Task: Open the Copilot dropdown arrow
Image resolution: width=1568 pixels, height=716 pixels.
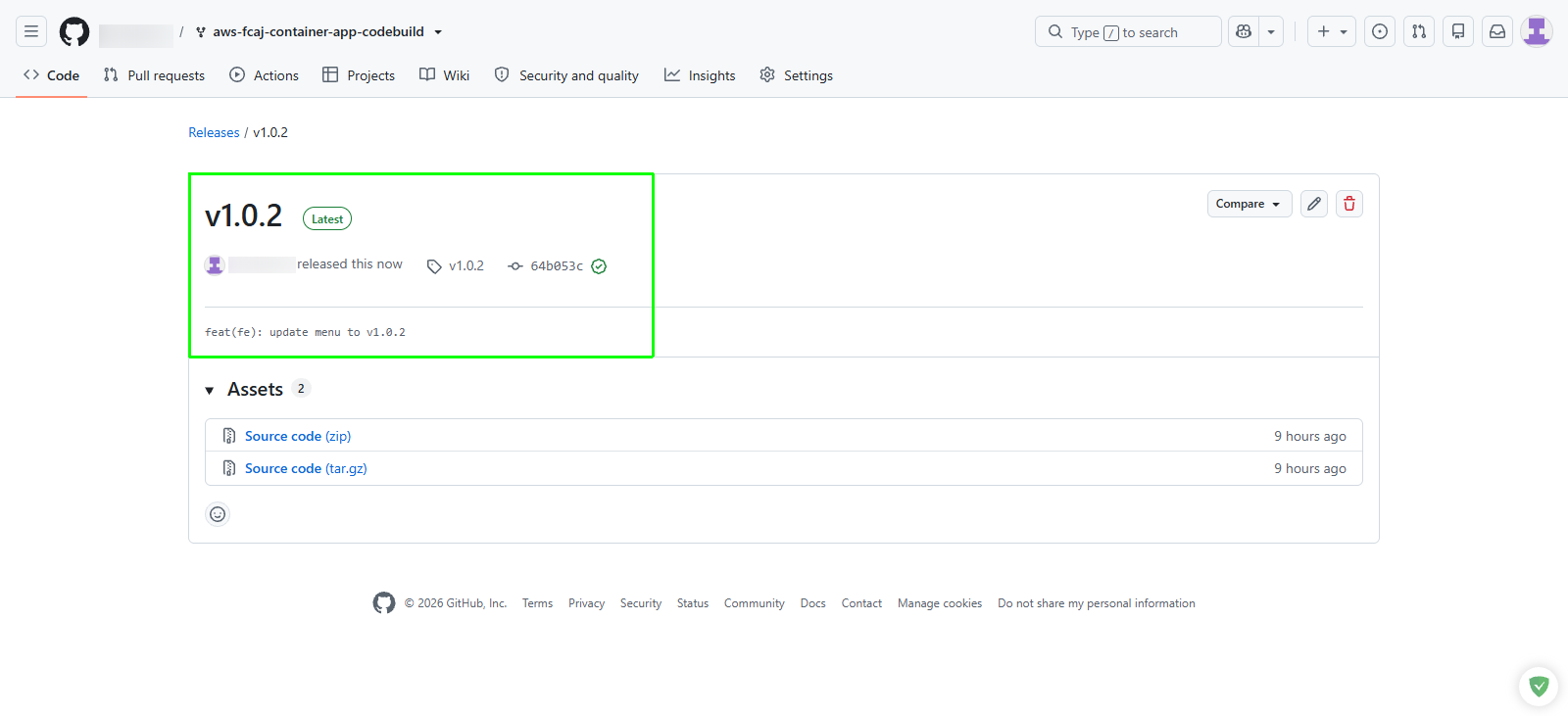Action: coord(1271,31)
